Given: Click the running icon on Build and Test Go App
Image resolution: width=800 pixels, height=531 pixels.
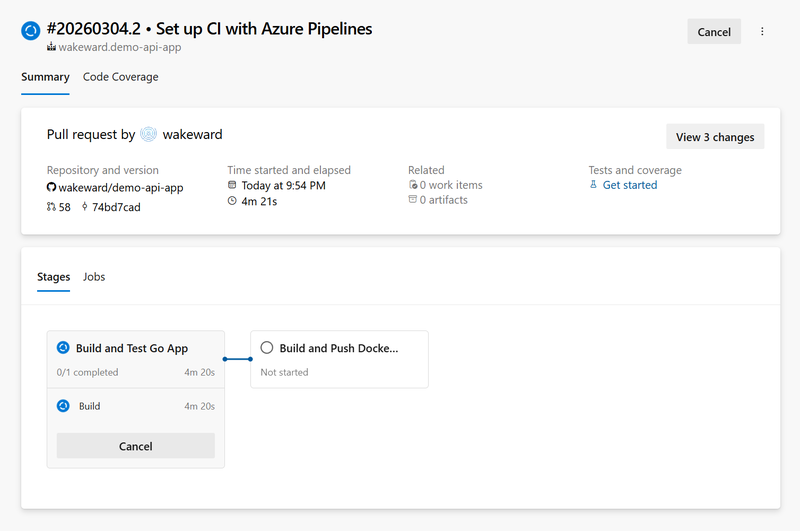Looking at the screenshot, I should pyautogui.click(x=63, y=348).
